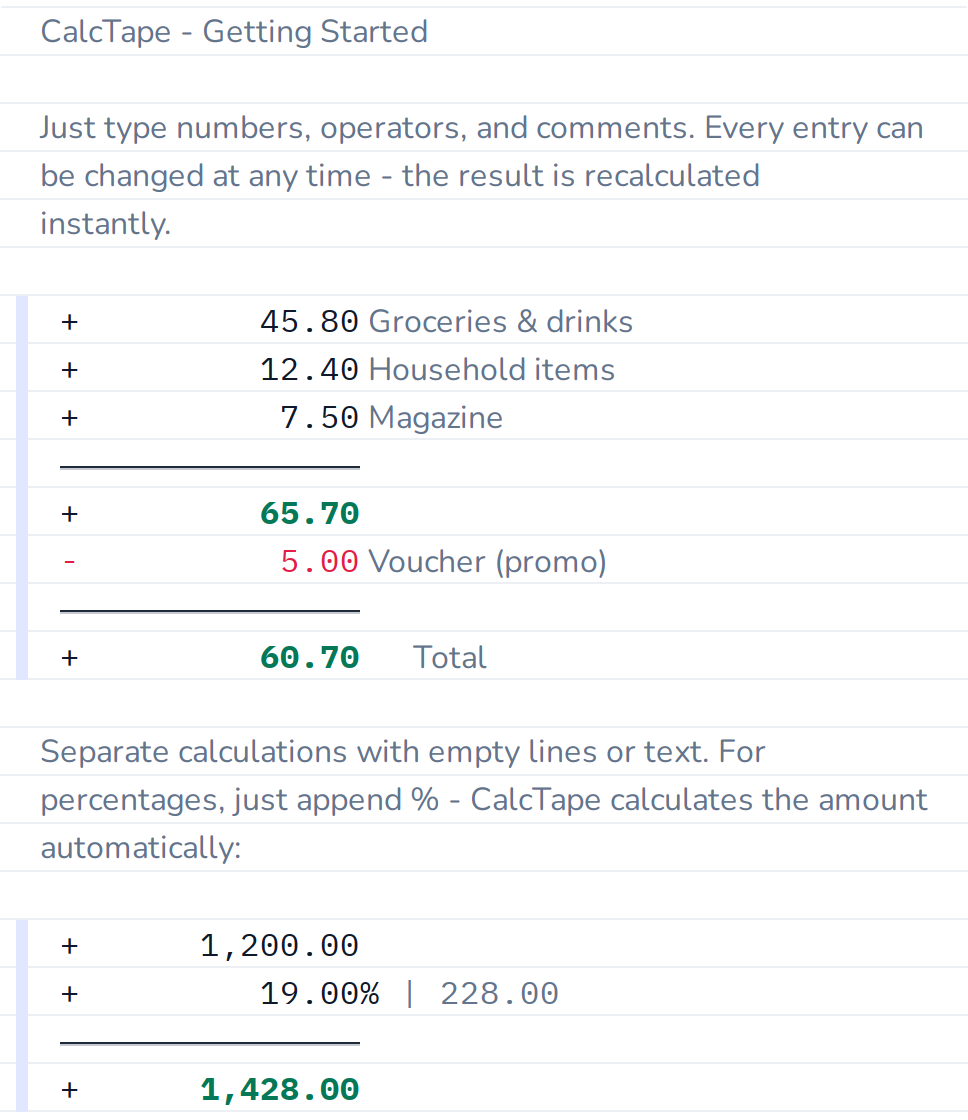Select the green 1,428.00 result
The height and width of the screenshot is (1120, 968).
[279, 1089]
